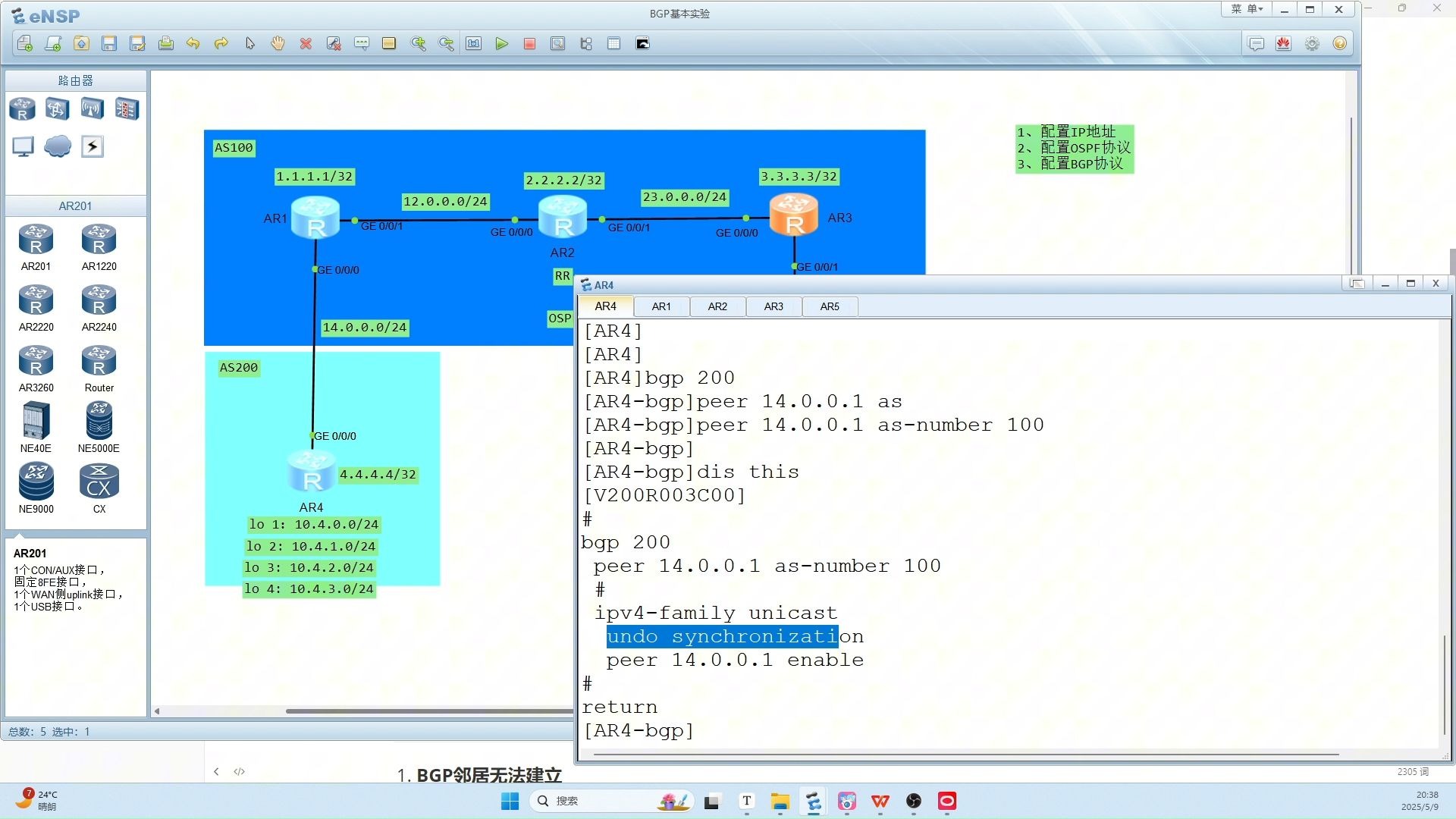
Task: Open the CLI terminal toolbar icon
Action: pyautogui.click(x=642, y=44)
